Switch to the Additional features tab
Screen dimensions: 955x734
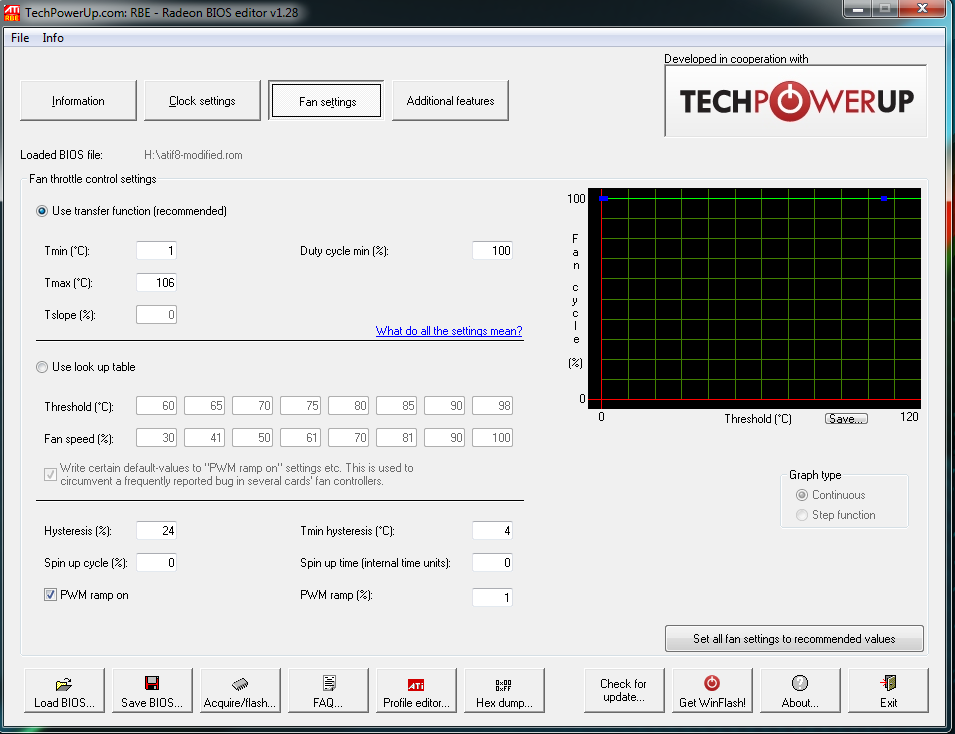click(450, 100)
